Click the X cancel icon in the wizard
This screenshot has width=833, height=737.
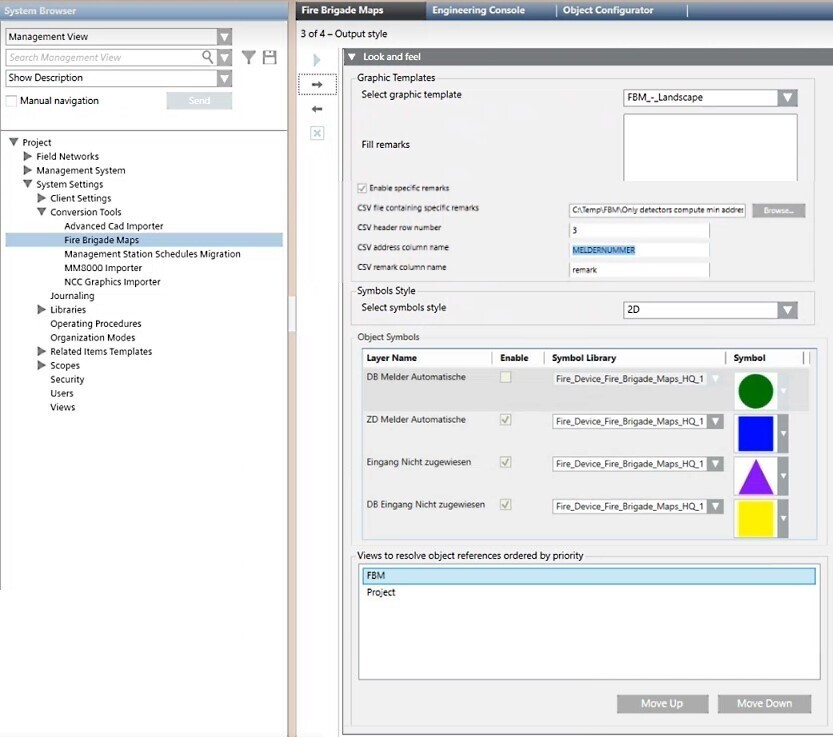point(316,132)
